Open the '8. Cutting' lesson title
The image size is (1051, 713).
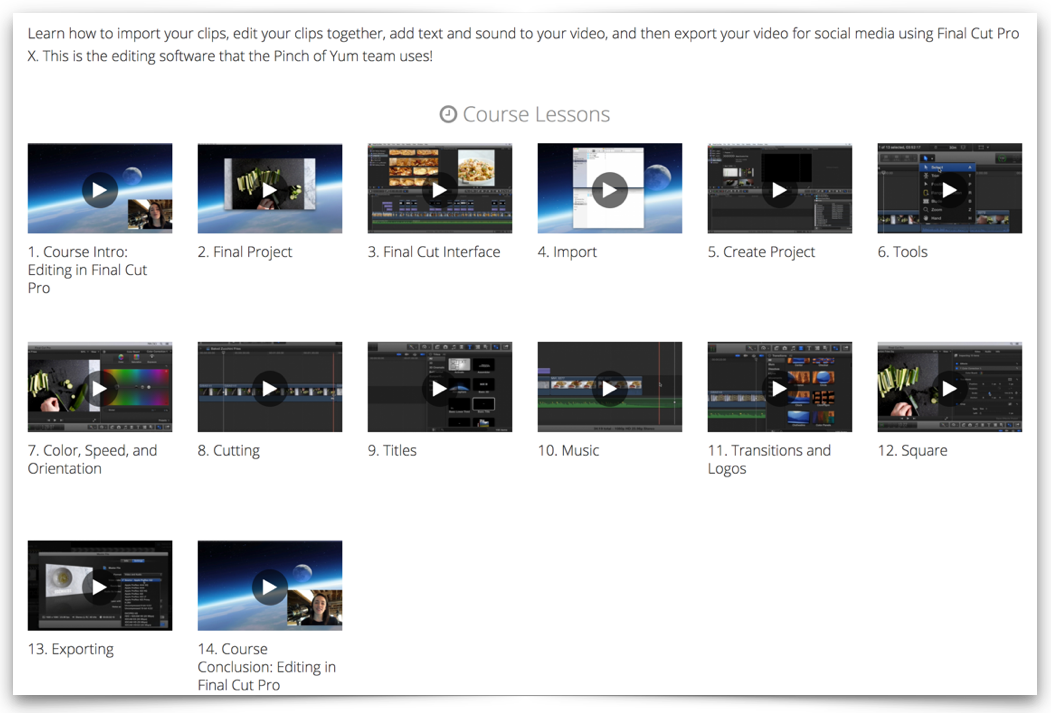click(x=229, y=451)
